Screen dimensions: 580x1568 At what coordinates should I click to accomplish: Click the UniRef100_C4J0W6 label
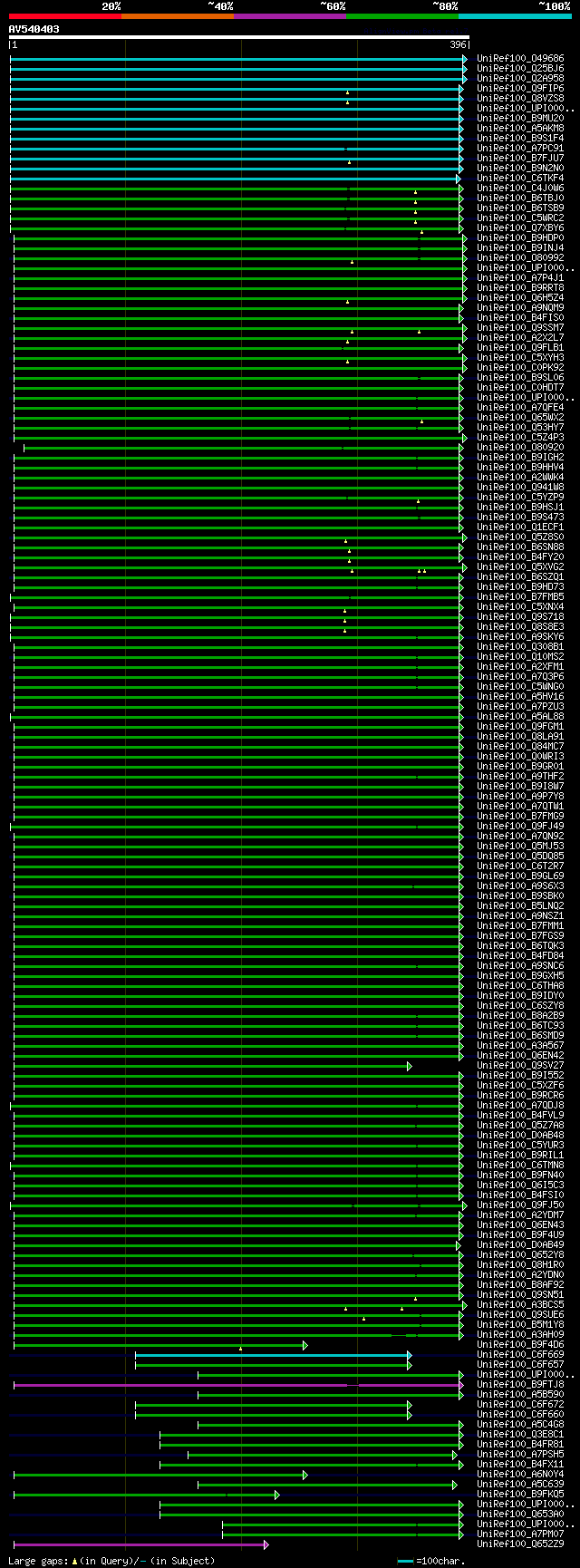click(520, 189)
